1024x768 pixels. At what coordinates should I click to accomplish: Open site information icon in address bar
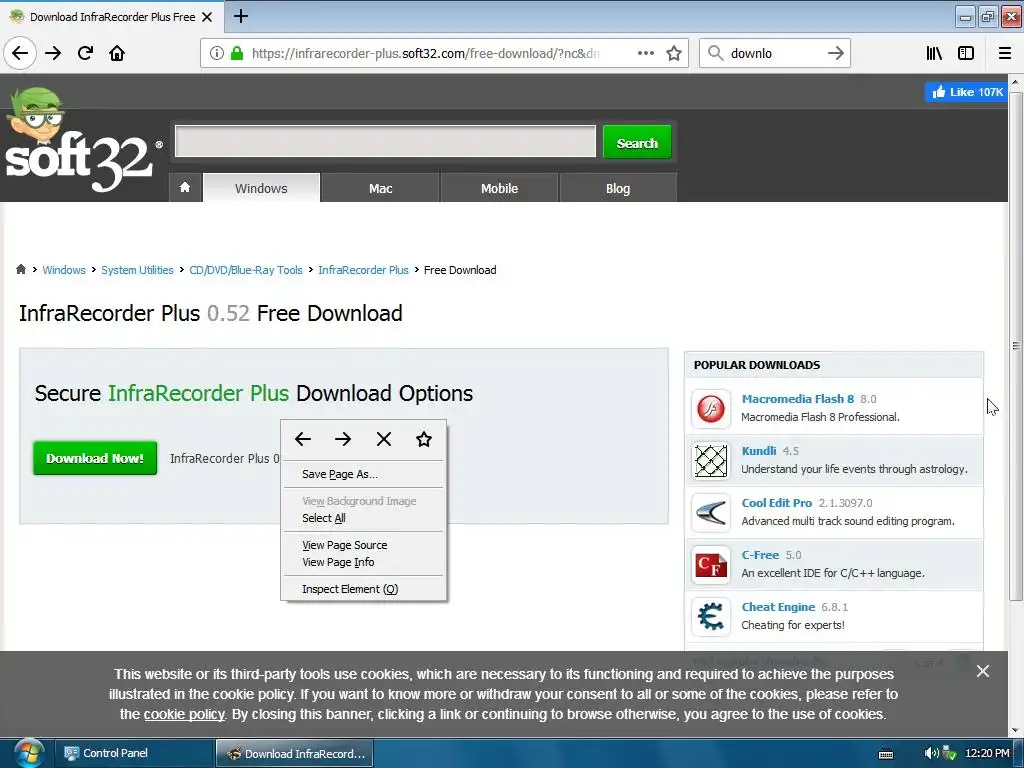(x=217, y=53)
